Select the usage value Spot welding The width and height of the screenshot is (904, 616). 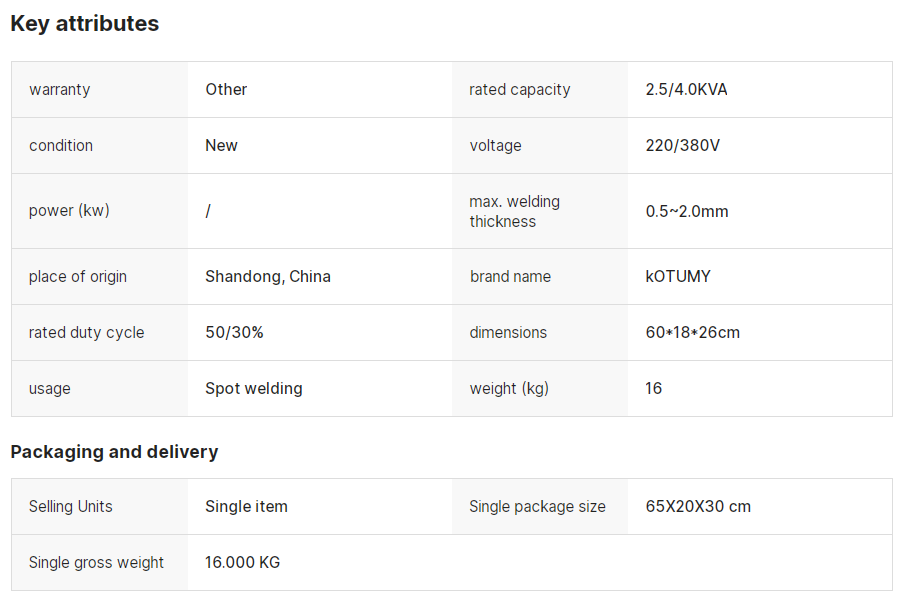pyautogui.click(x=254, y=388)
